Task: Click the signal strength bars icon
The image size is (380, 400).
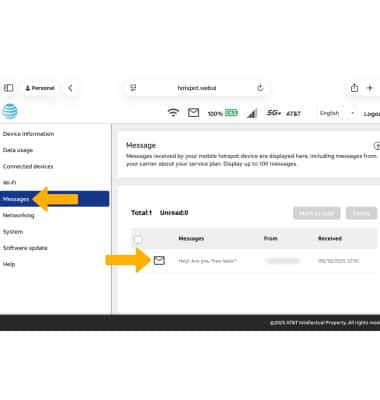Action: tap(252, 113)
